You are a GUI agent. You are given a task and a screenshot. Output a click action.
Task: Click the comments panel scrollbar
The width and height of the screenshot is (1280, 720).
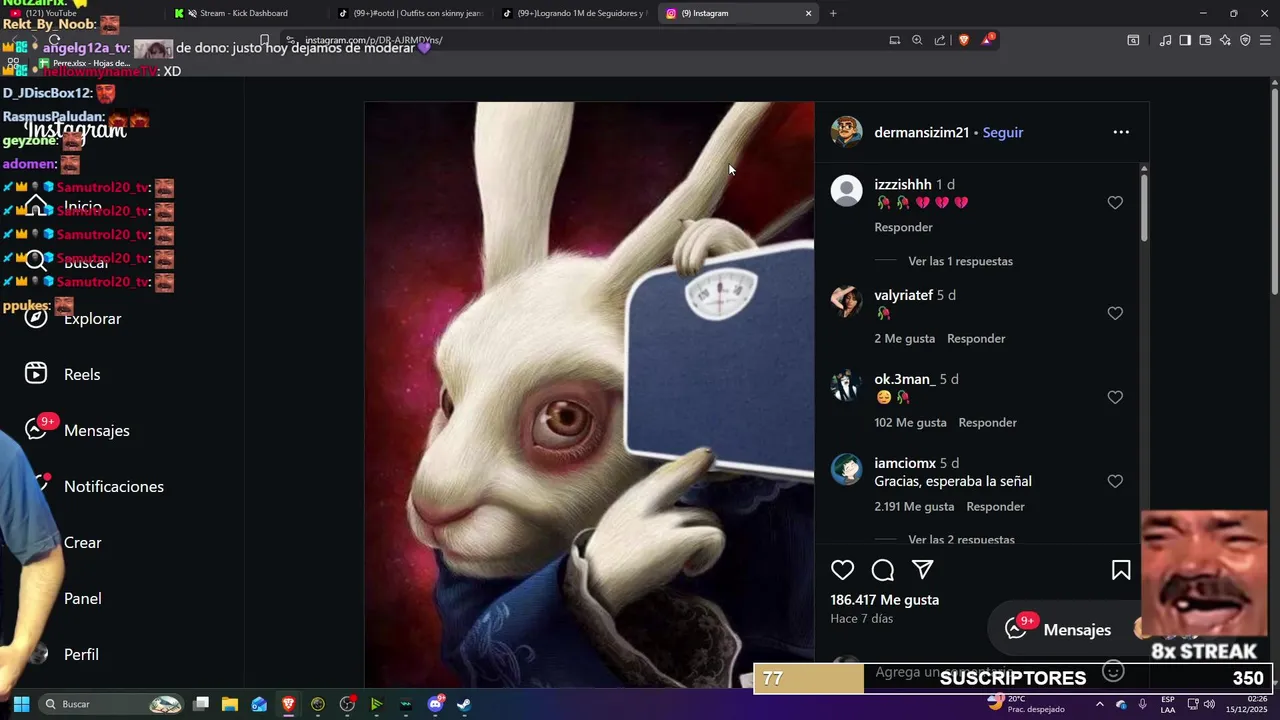click(1144, 208)
